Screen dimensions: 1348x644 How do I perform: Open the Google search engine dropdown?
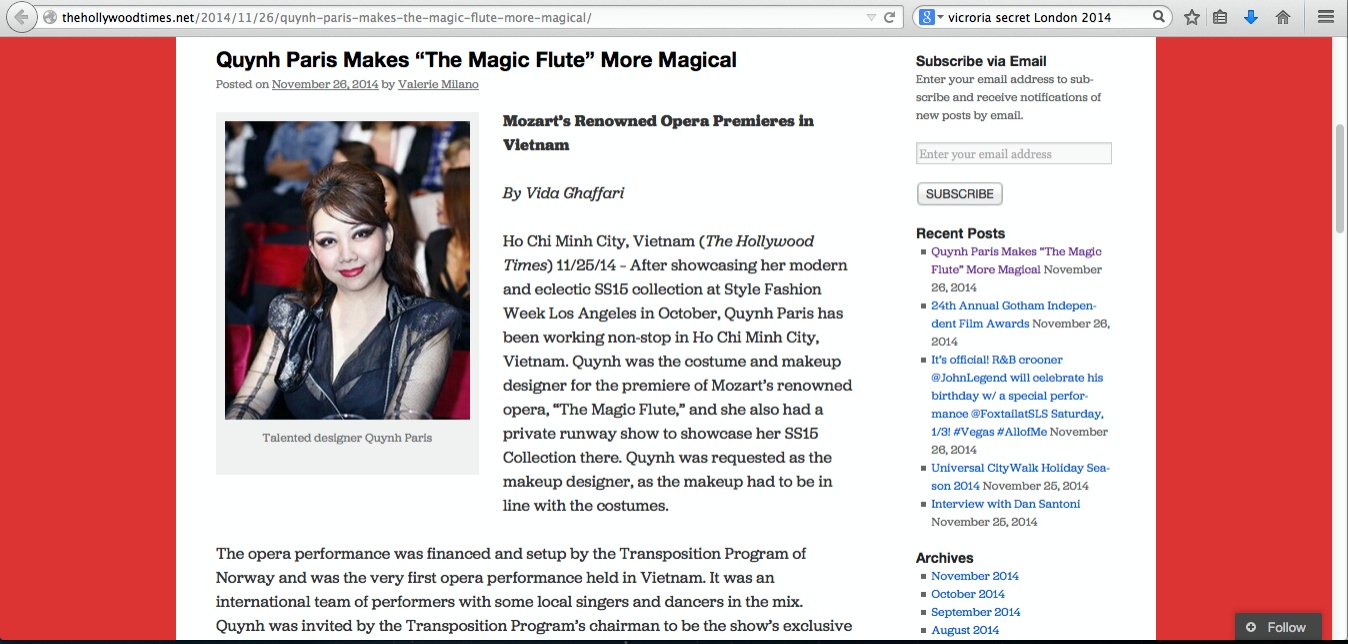point(931,17)
